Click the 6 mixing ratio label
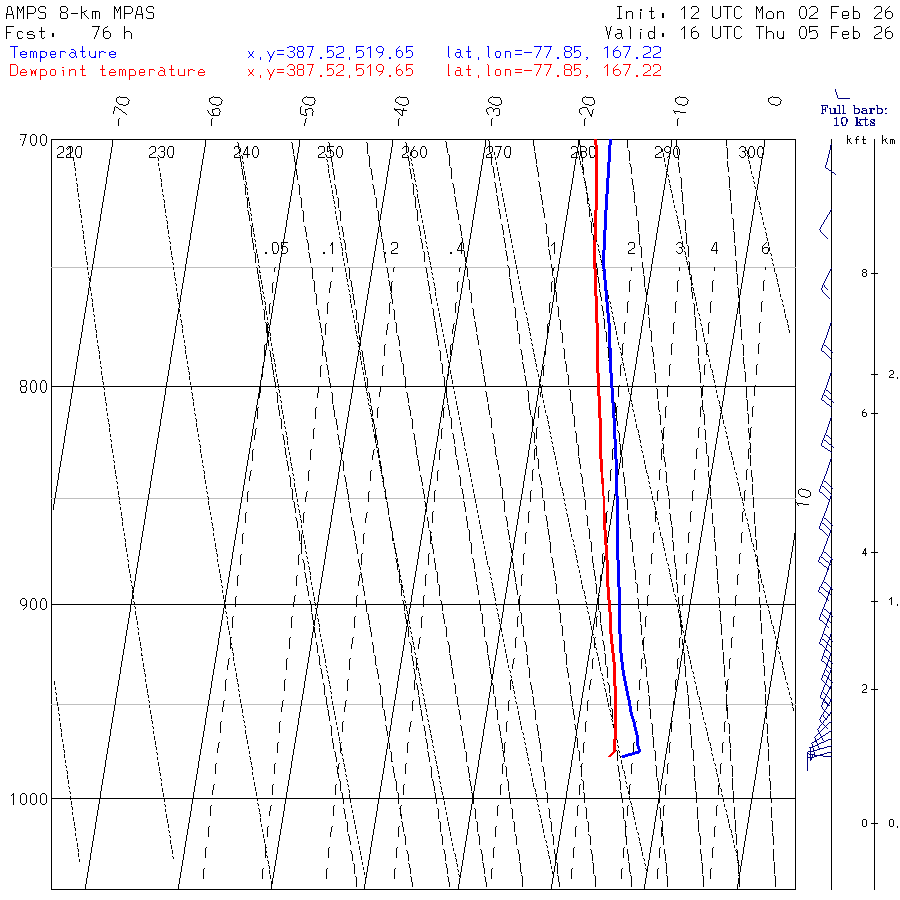The height and width of the screenshot is (900, 900). (765, 249)
